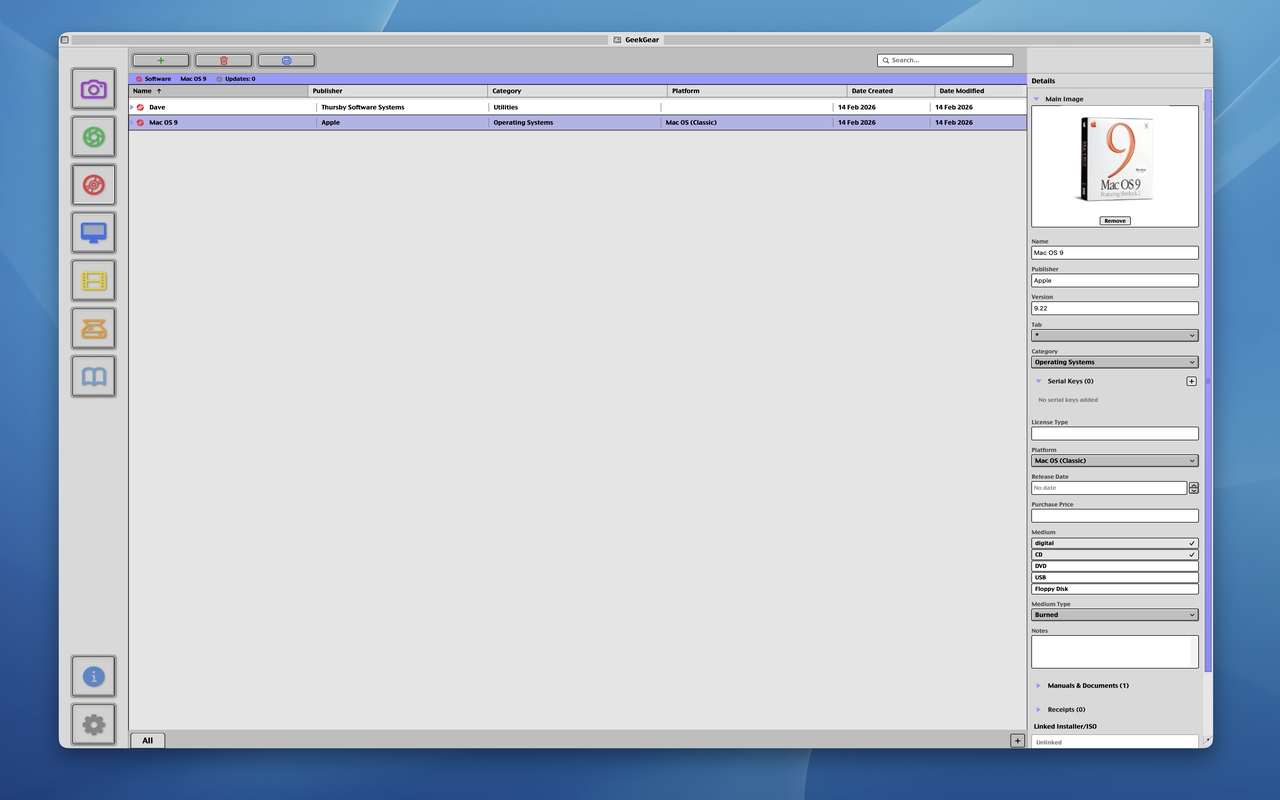Click the Remove button under the image
1280x800 pixels.
(1115, 221)
